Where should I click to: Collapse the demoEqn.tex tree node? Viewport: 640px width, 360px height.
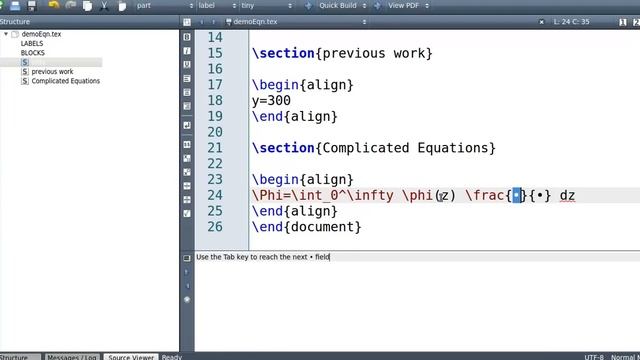pos(6,34)
